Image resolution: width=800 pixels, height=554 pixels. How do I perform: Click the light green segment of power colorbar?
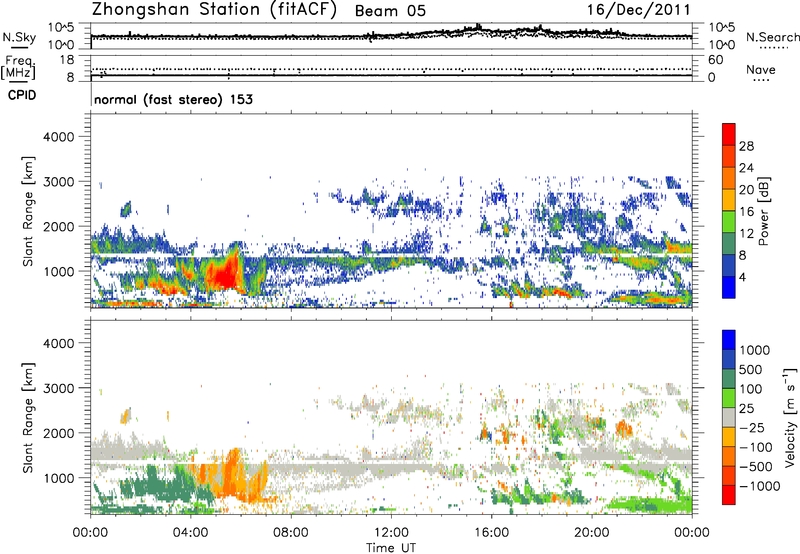point(729,222)
